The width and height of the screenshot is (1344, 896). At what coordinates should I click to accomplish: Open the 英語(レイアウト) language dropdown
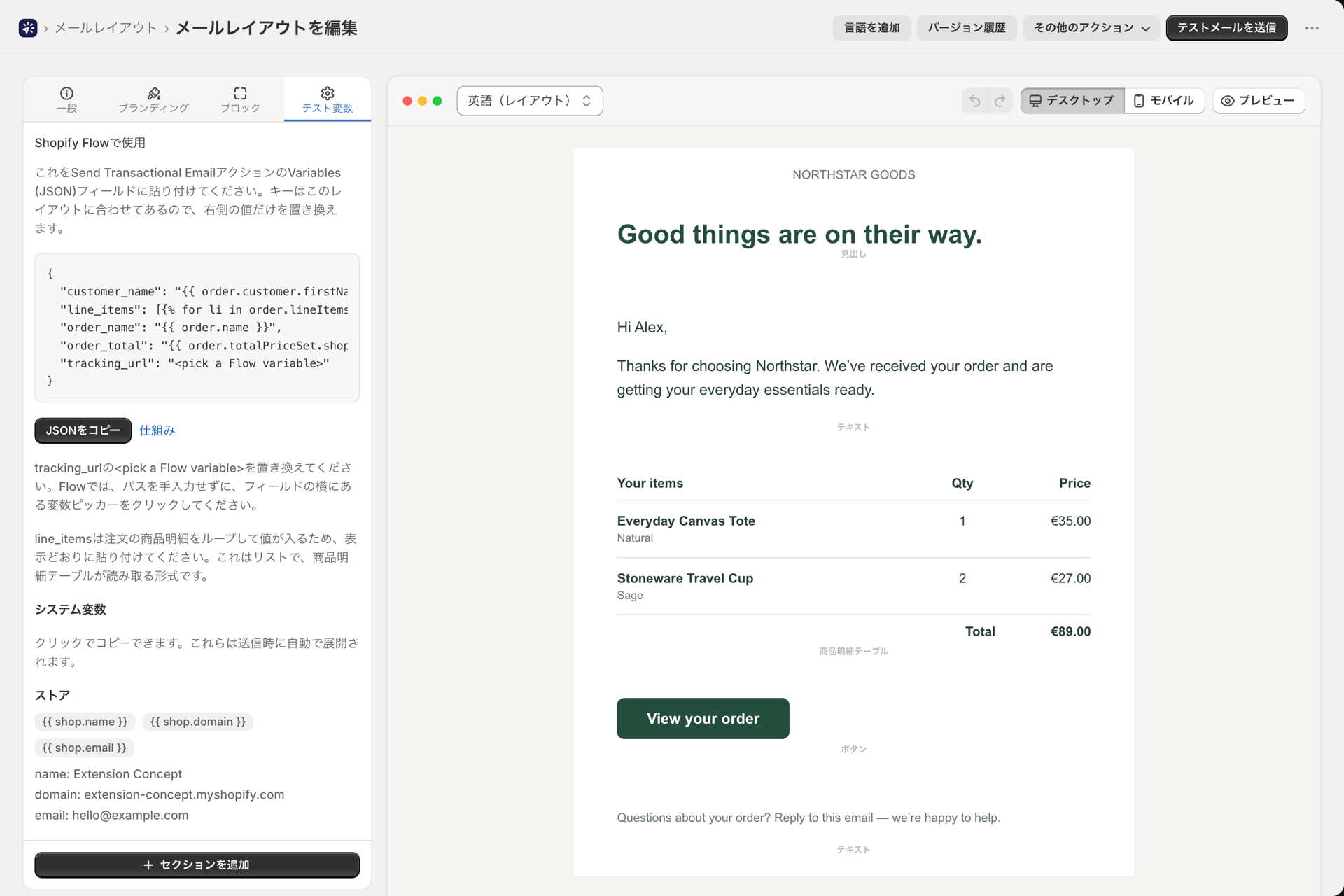[530, 101]
